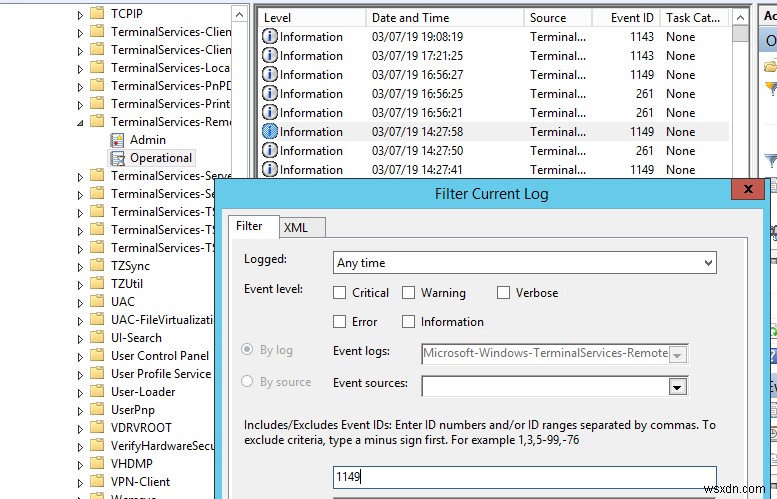Select the User Profile Service tree item
Screen dimensions: 777x499
pos(161,374)
